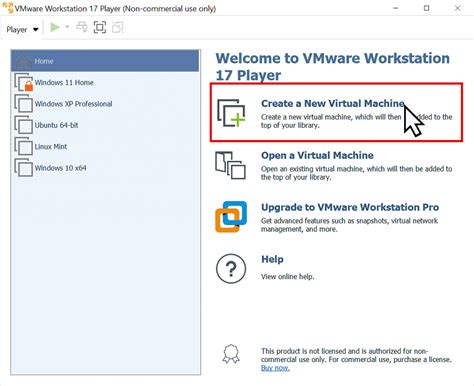Select the Windows 10 x64 virtual machine

[x=105, y=168]
